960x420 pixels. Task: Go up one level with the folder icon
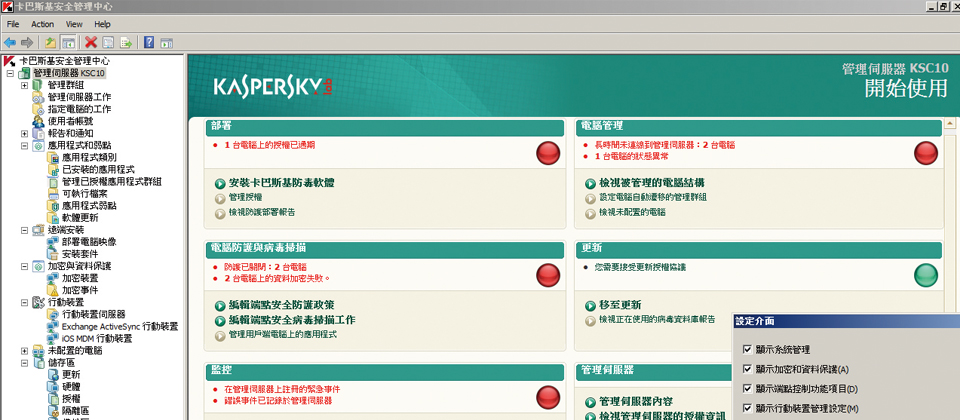tap(51, 42)
